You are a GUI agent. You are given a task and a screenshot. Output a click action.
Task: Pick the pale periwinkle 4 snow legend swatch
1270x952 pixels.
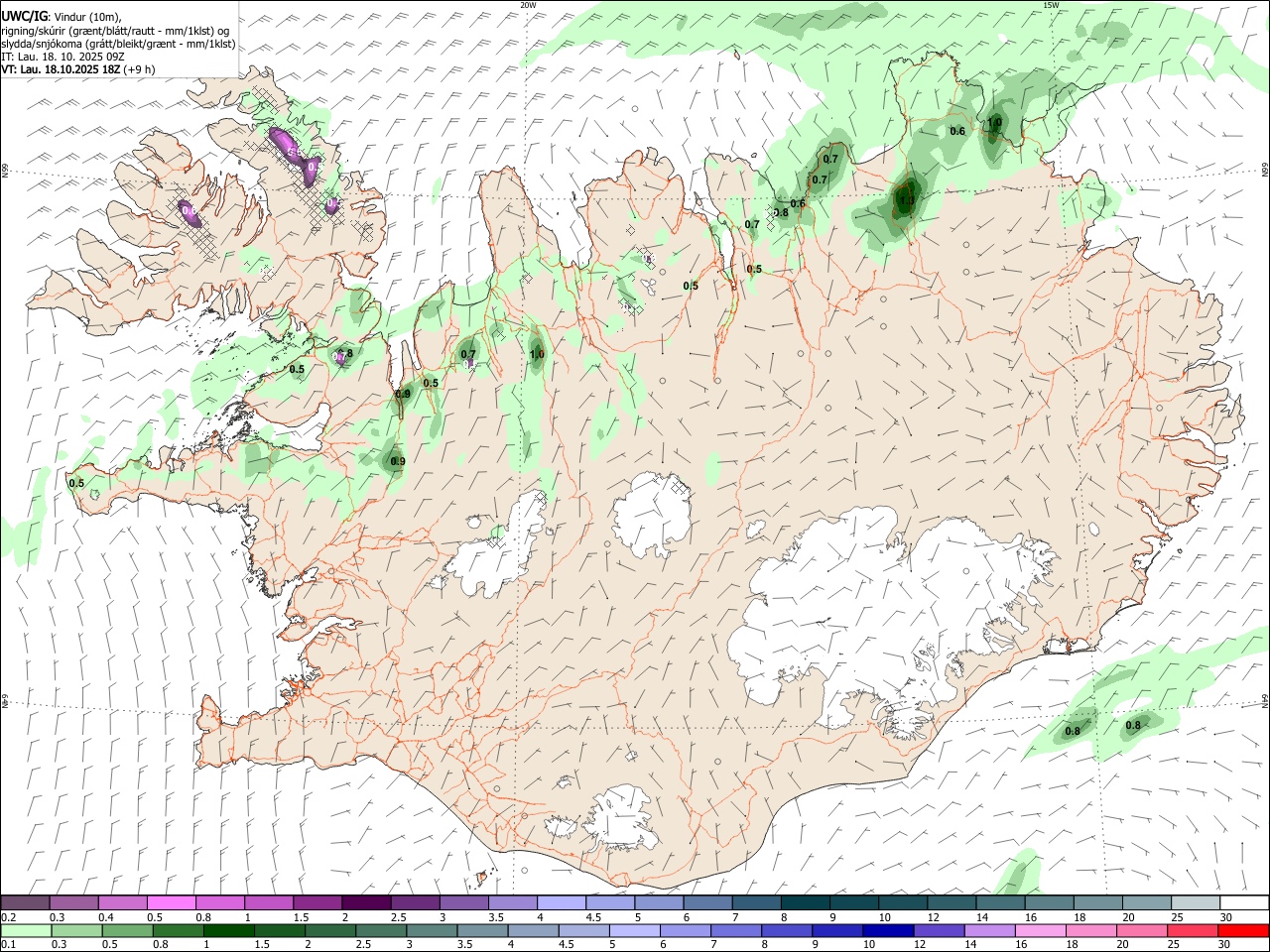(562, 903)
